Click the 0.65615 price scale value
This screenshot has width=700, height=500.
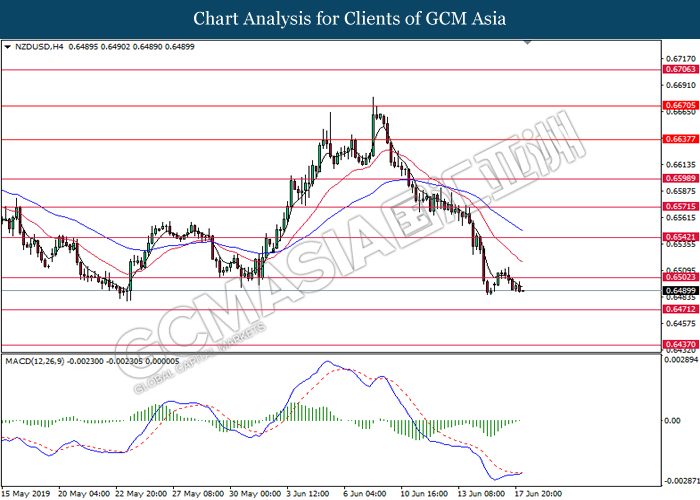coord(680,217)
